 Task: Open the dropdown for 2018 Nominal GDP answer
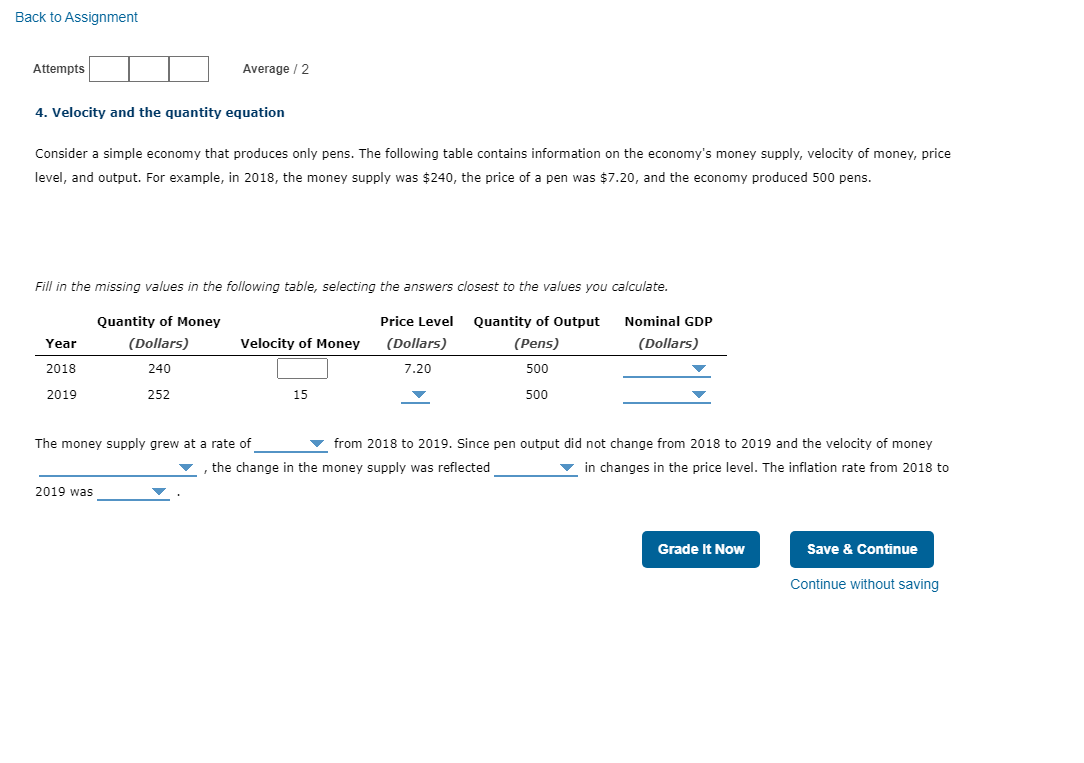point(700,369)
